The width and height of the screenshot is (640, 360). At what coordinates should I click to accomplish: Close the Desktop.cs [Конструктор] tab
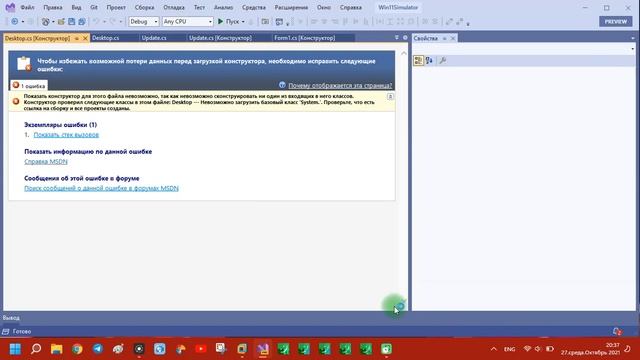[x=85, y=38]
